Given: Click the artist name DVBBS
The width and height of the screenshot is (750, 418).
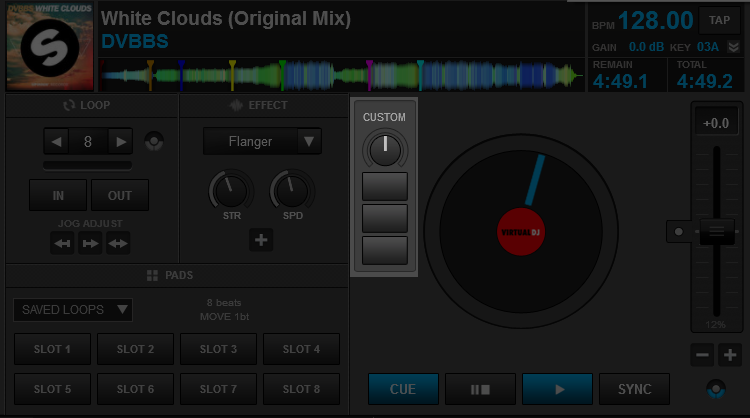Looking at the screenshot, I should (x=135, y=42).
